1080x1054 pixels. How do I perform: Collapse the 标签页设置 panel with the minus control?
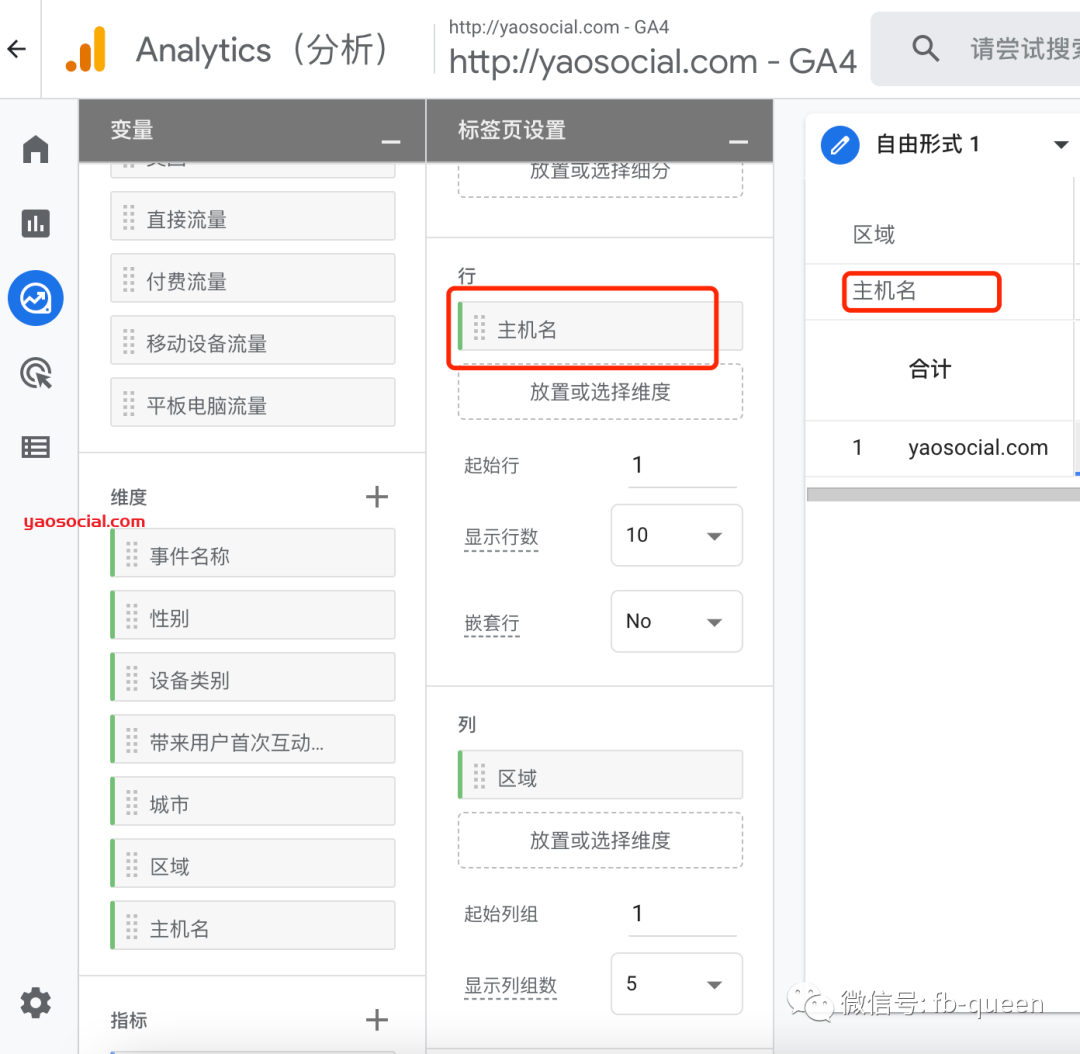click(738, 141)
